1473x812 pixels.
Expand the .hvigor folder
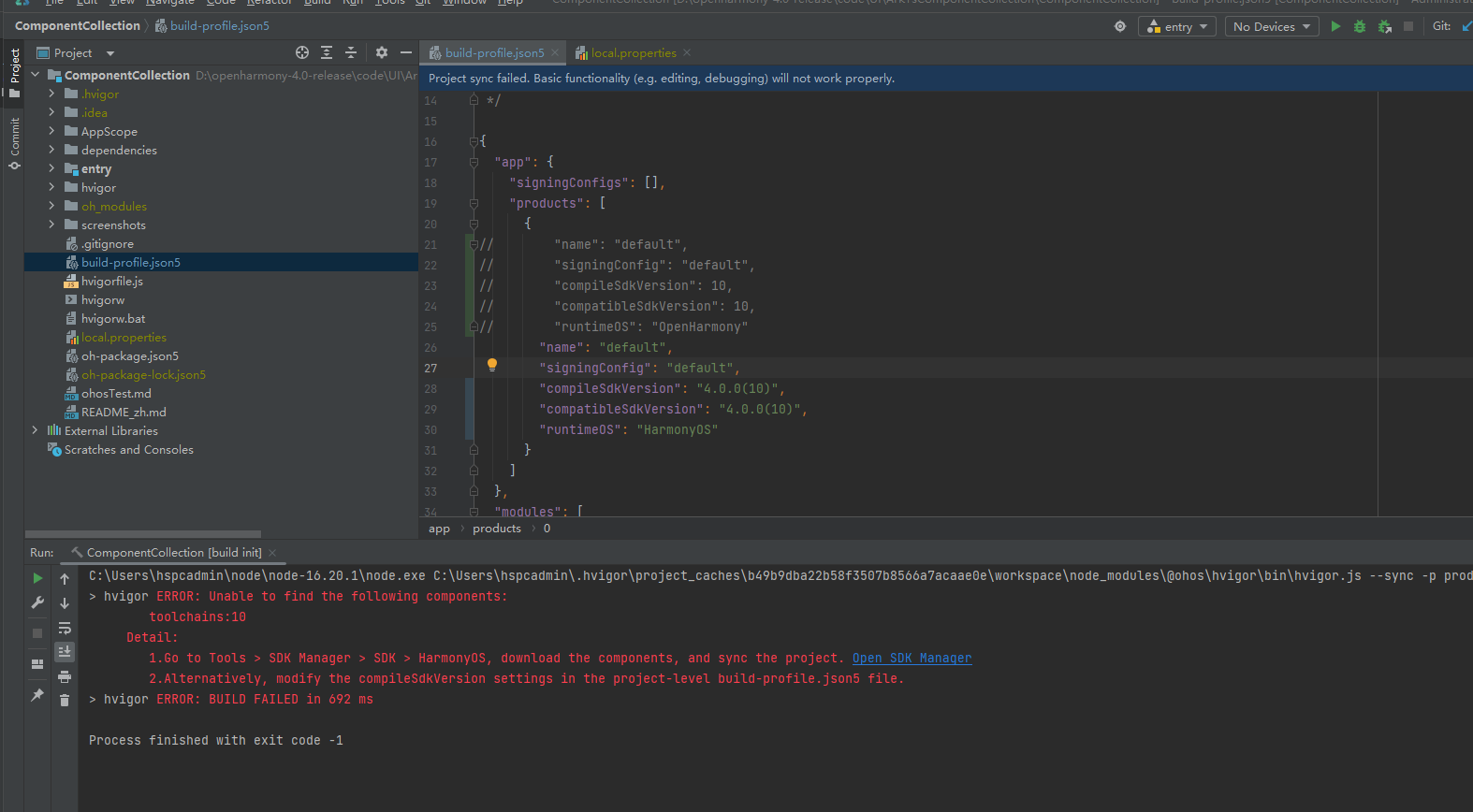click(x=51, y=94)
